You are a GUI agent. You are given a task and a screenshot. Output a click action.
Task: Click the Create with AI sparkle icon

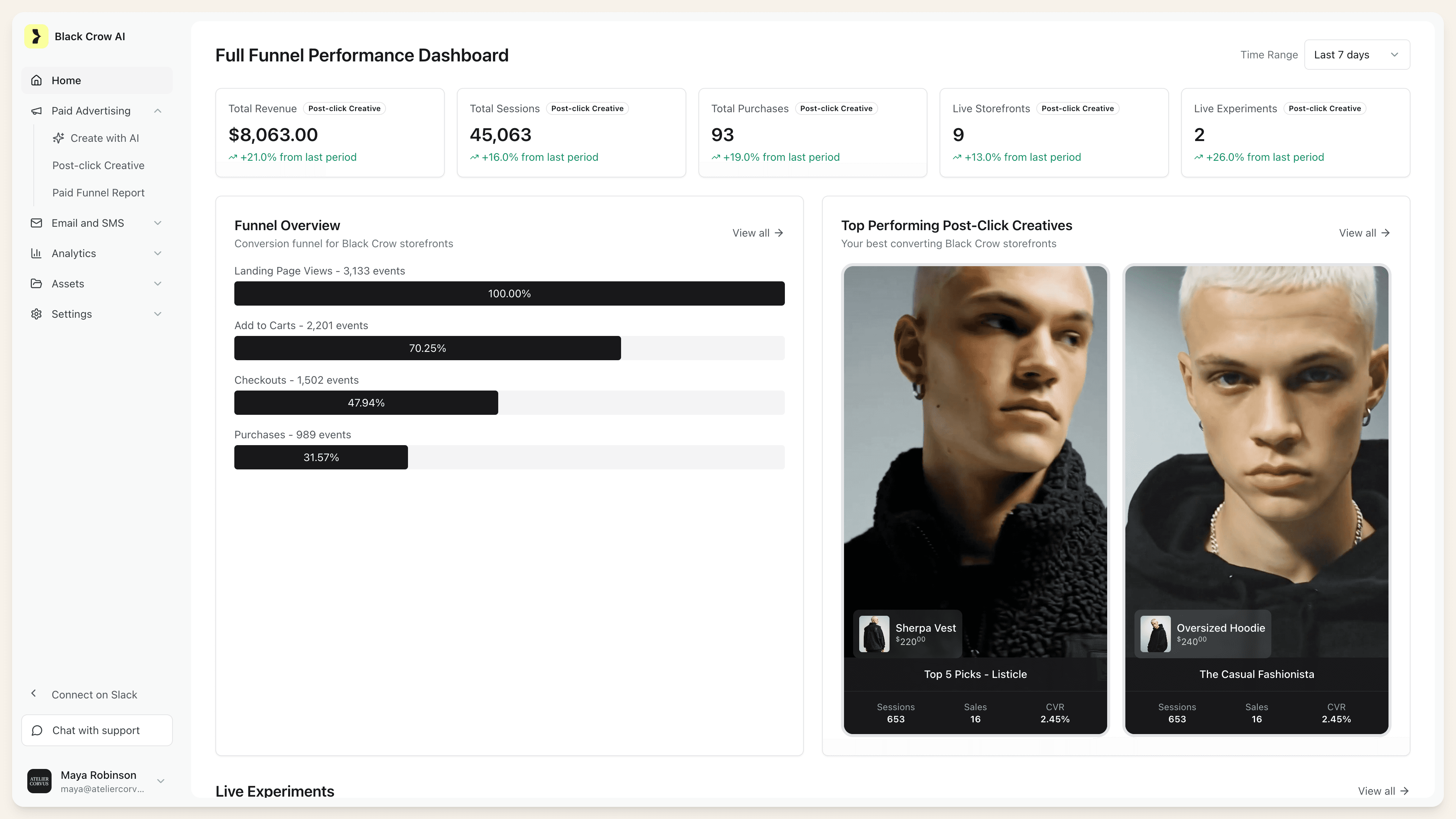[x=58, y=138]
